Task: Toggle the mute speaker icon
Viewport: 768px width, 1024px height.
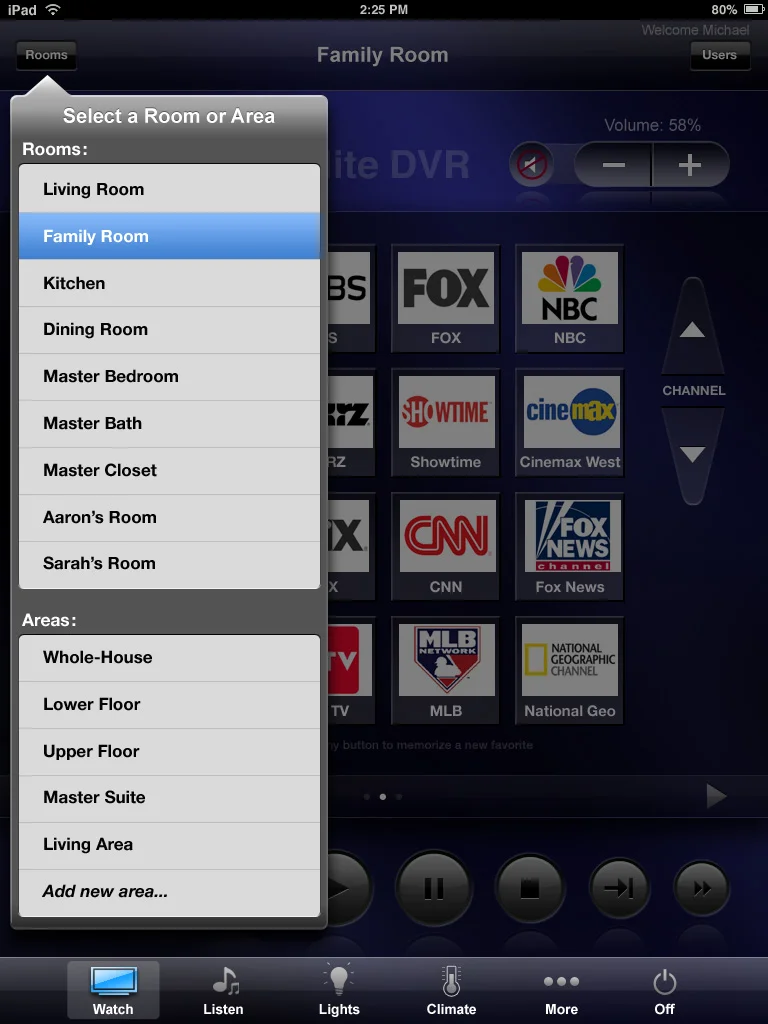Action: tap(532, 165)
